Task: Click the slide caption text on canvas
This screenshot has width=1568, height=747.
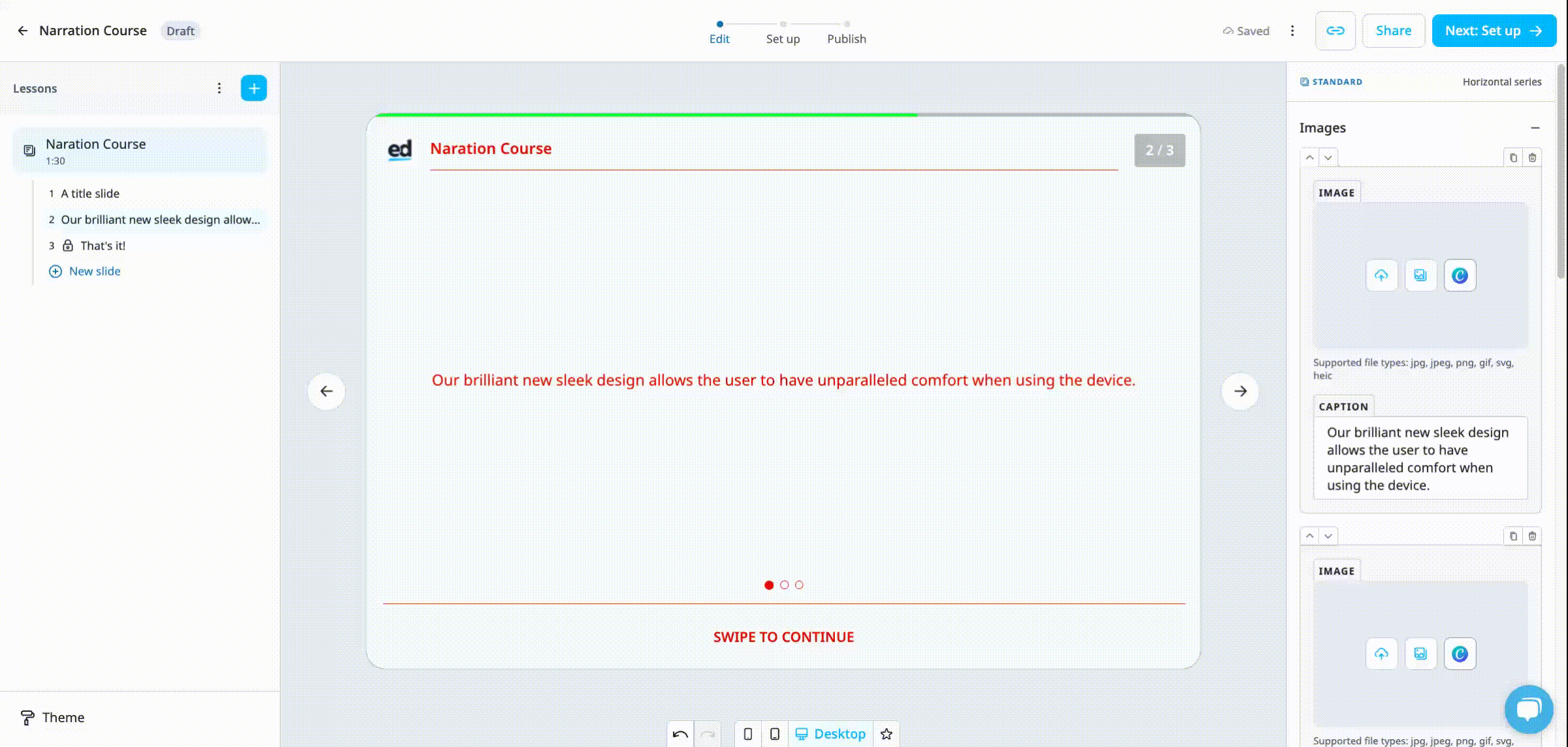Action: [x=783, y=380]
